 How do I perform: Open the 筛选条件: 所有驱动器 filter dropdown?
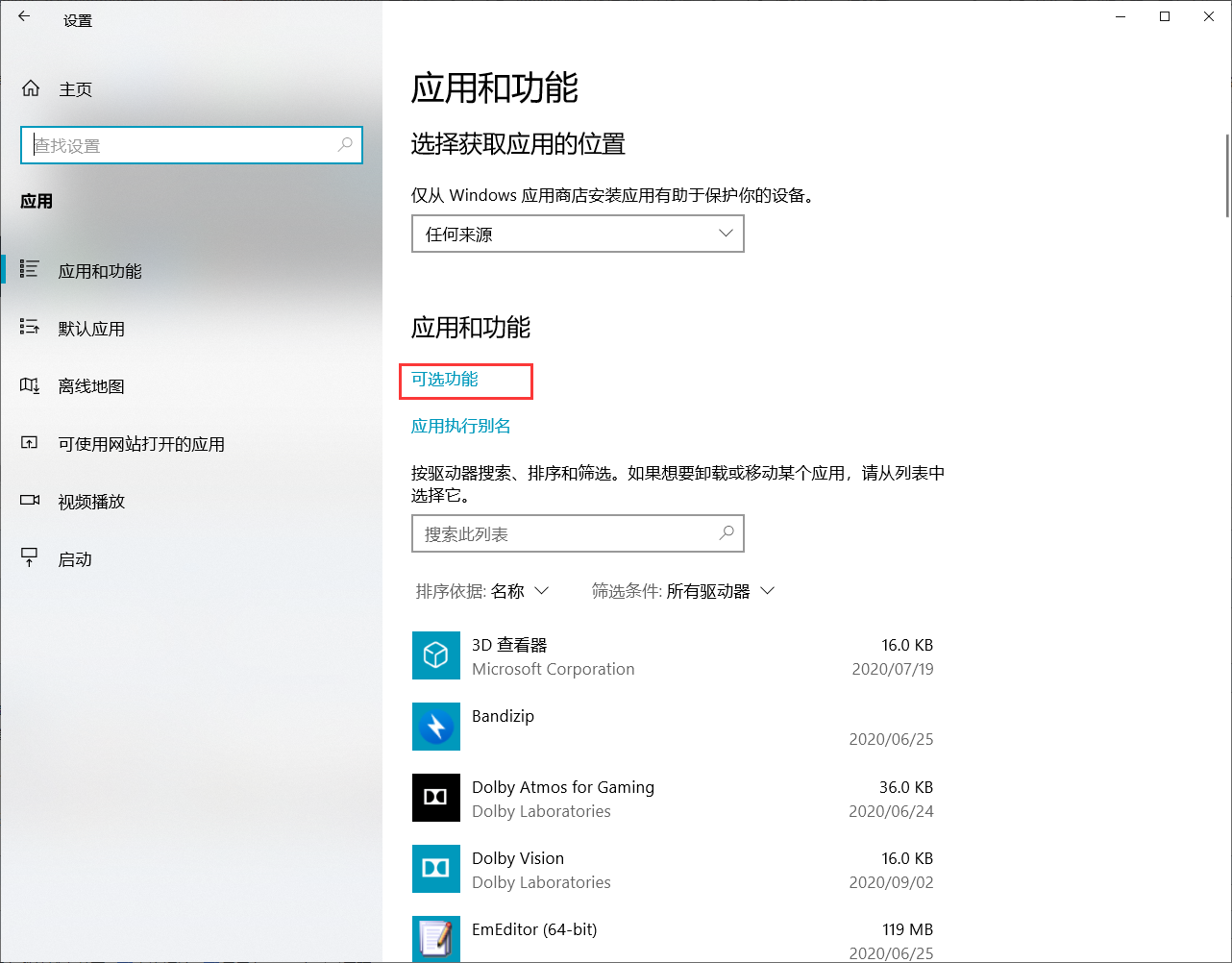click(x=683, y=591)
